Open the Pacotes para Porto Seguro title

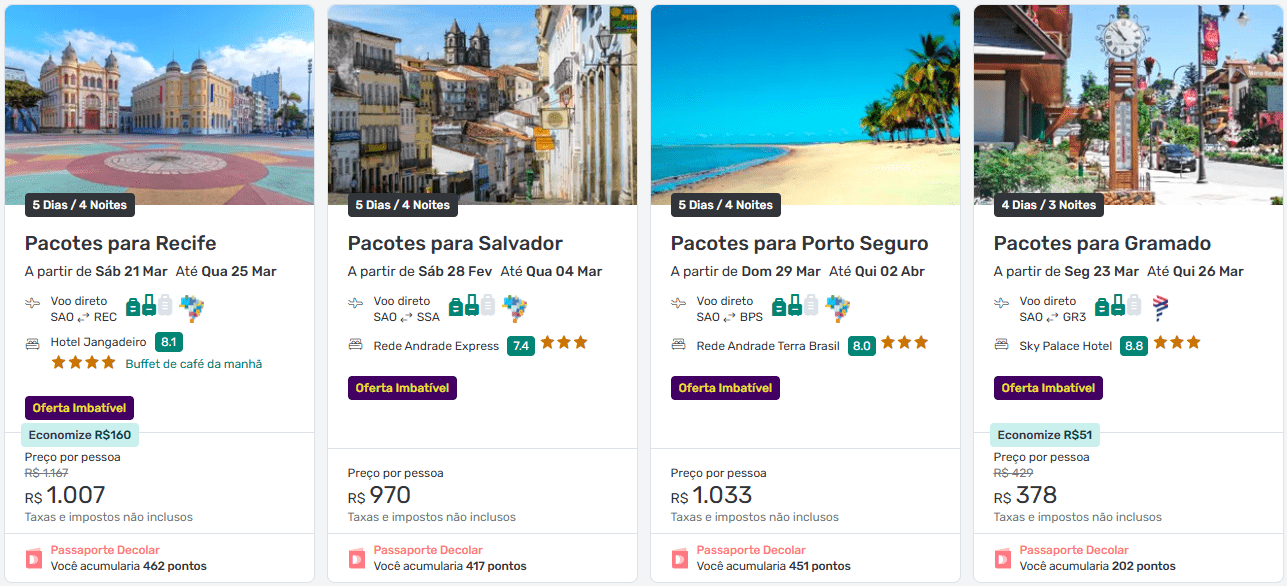click(x=799, y=243)
